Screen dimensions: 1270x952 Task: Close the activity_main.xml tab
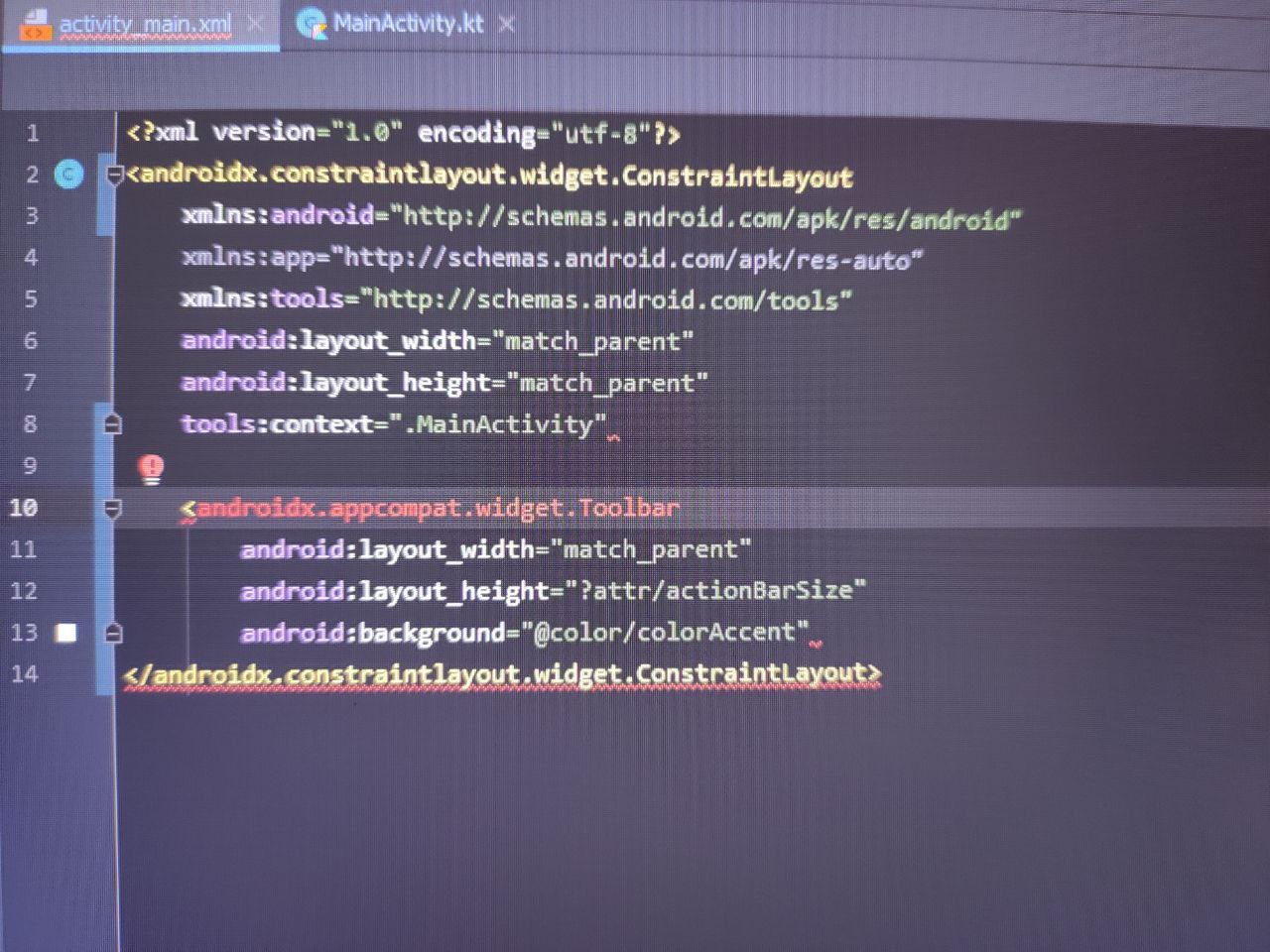255,23
